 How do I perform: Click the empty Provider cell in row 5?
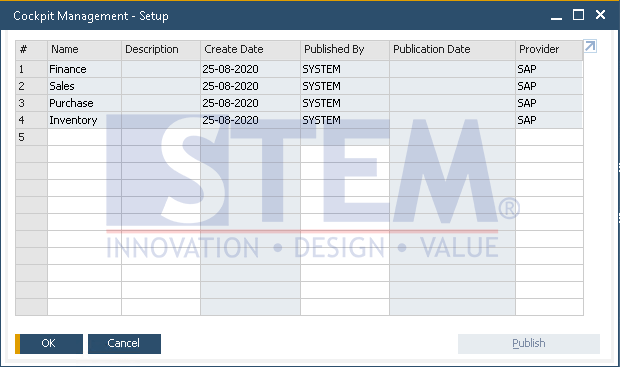tap(549, 137)
